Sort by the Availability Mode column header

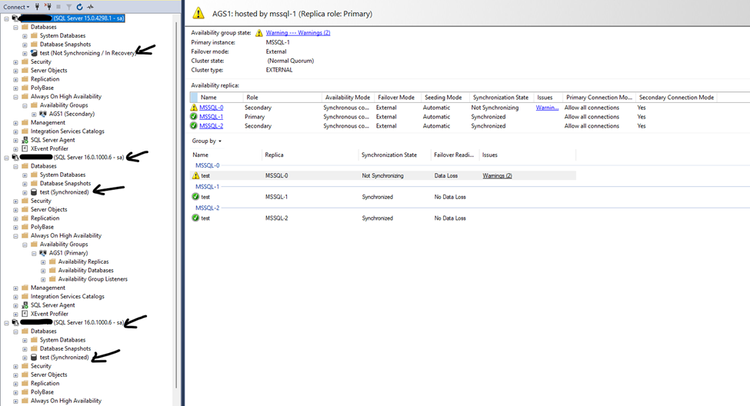(348, 98)
